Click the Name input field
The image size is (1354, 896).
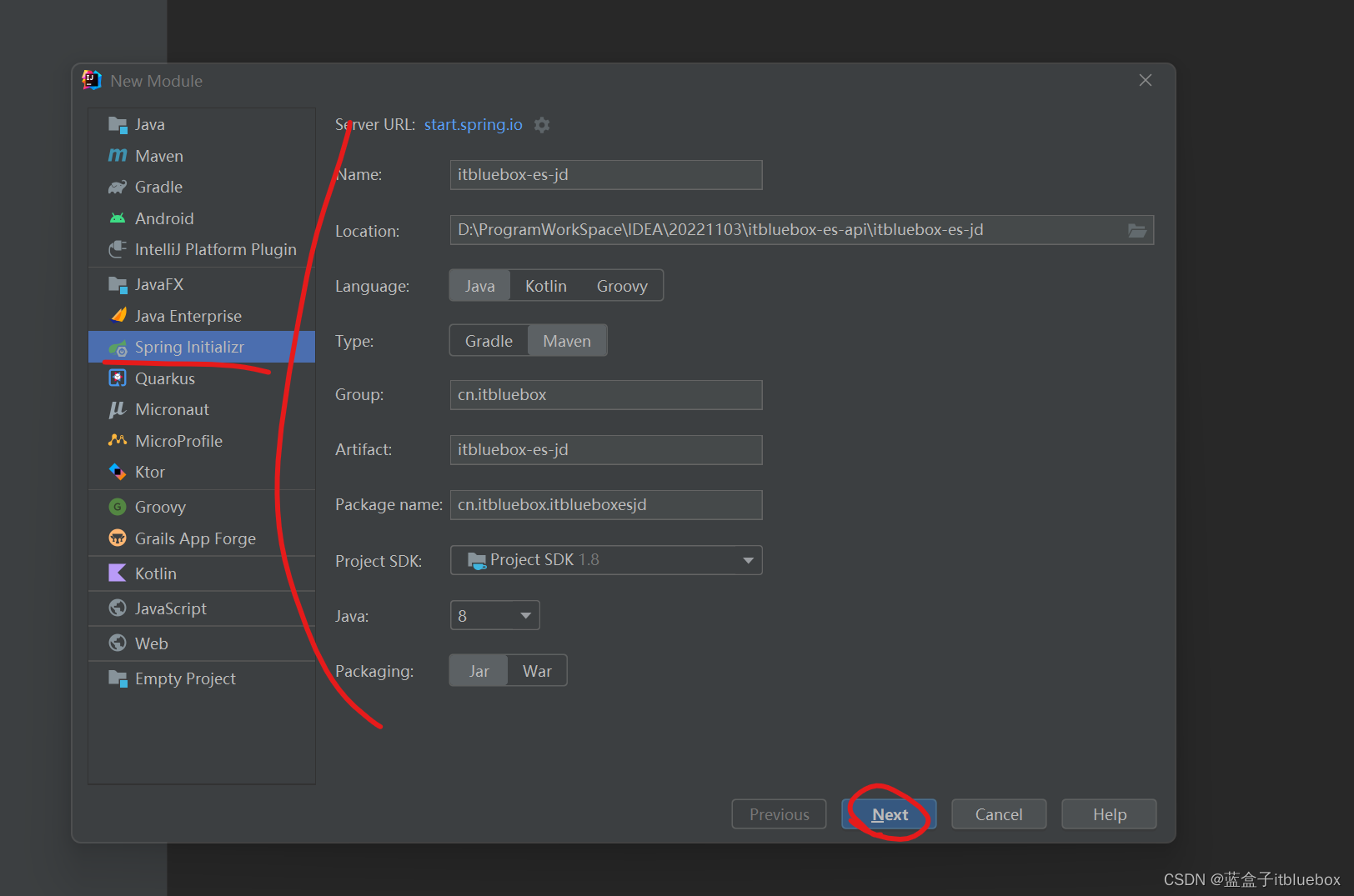(x=606, y=175)
